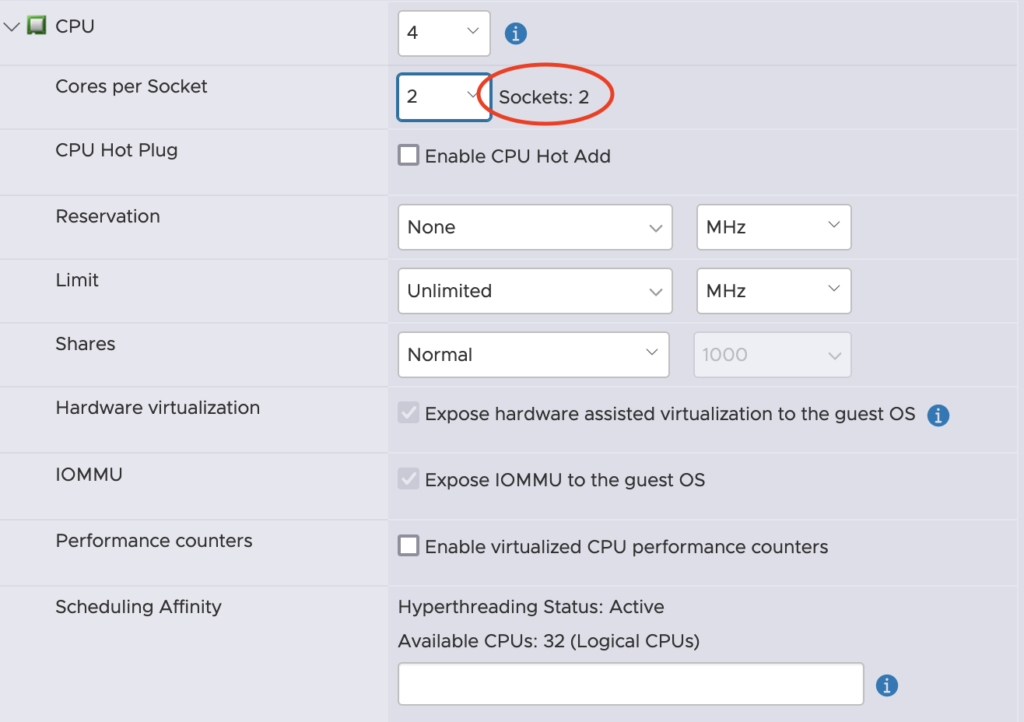
Task: Click the green CPU chip icon
Action: click(37, 27)
